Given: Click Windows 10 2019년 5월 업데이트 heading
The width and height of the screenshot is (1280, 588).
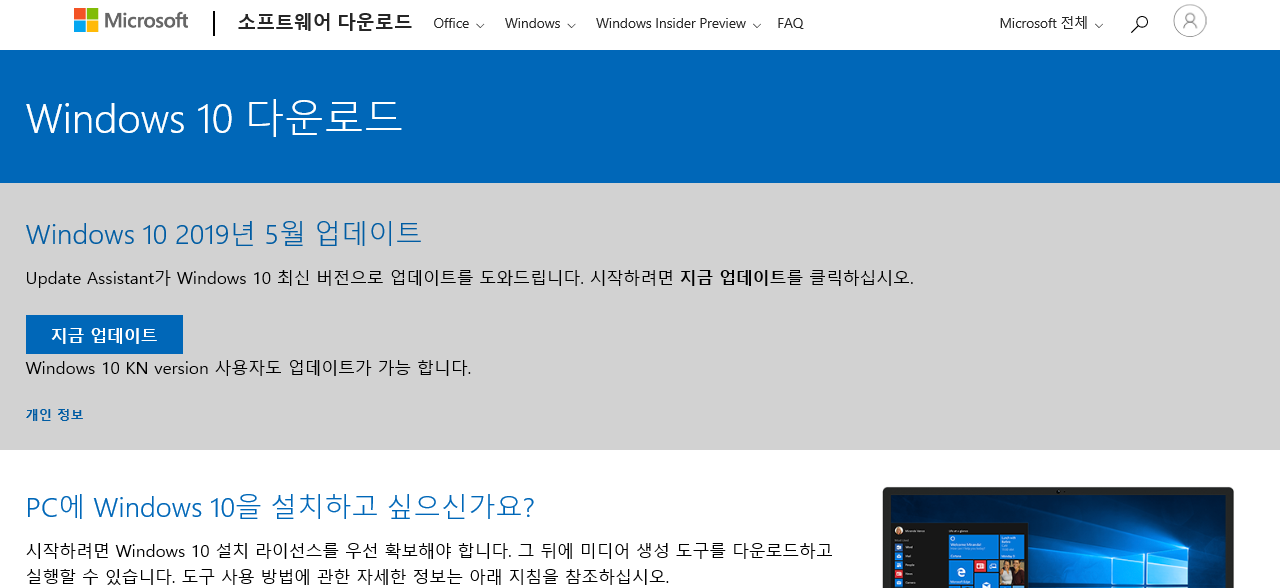Looking at the screenshot, I should click(224, 234).
